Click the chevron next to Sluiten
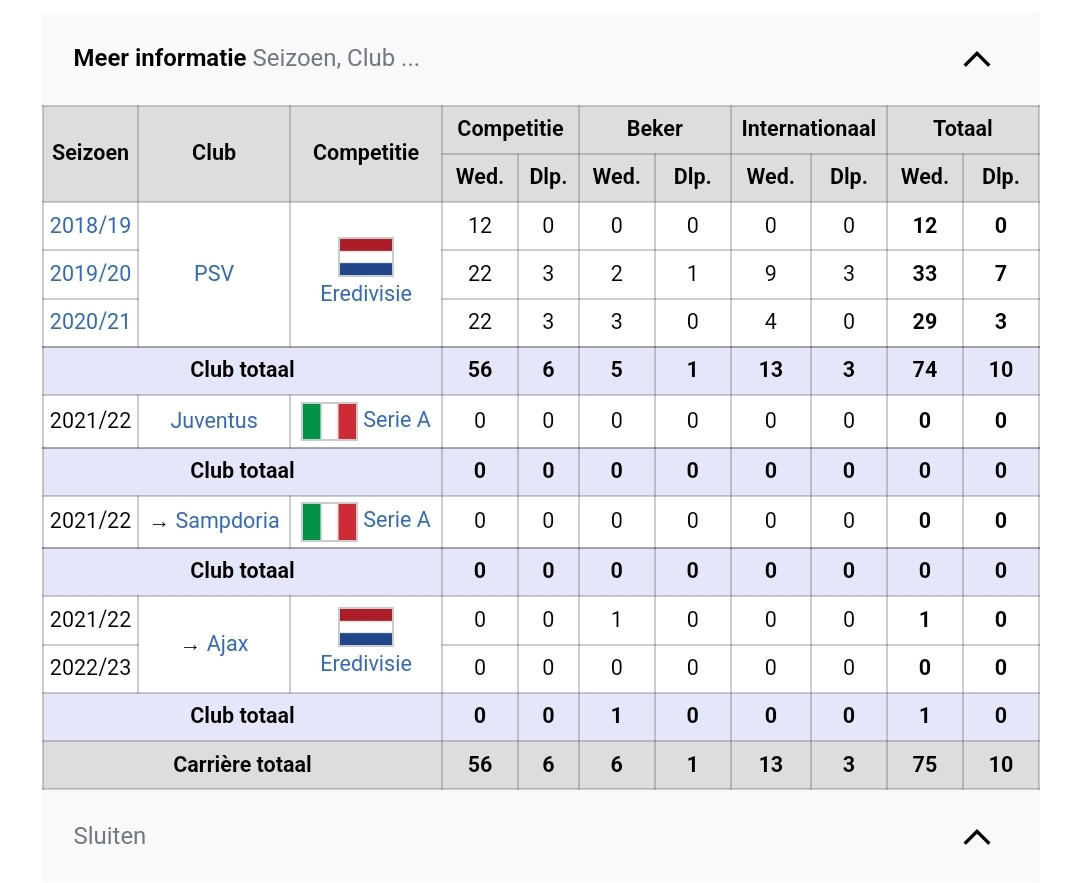1080x883 pixels. [976, 837]
